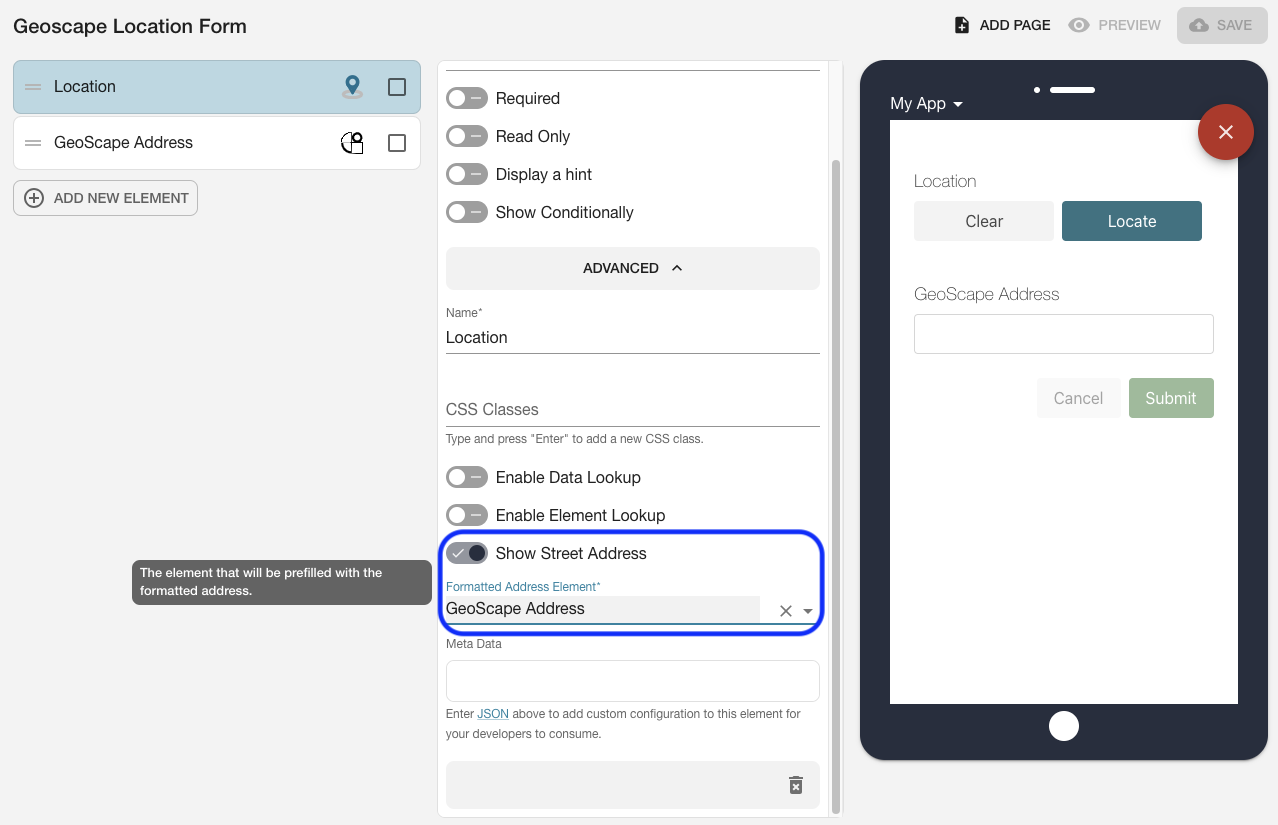Image resolution: width=1278 pixels, height=825 pixels.
Task: Open the Formatted Address Element dropdown arrow
Action: 808,611
